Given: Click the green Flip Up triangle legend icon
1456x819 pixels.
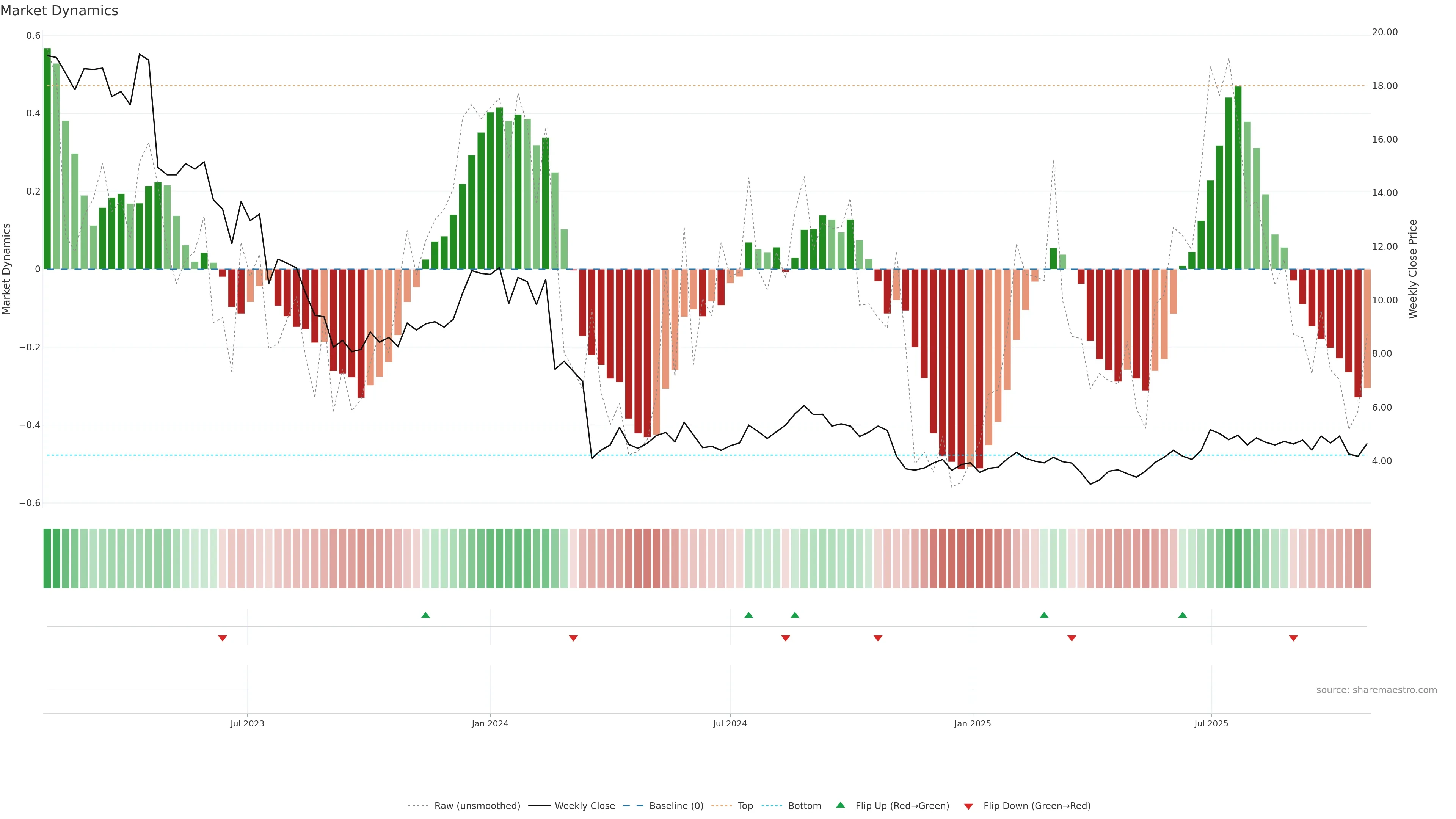Looking at the screenshot, I should 840,805.
